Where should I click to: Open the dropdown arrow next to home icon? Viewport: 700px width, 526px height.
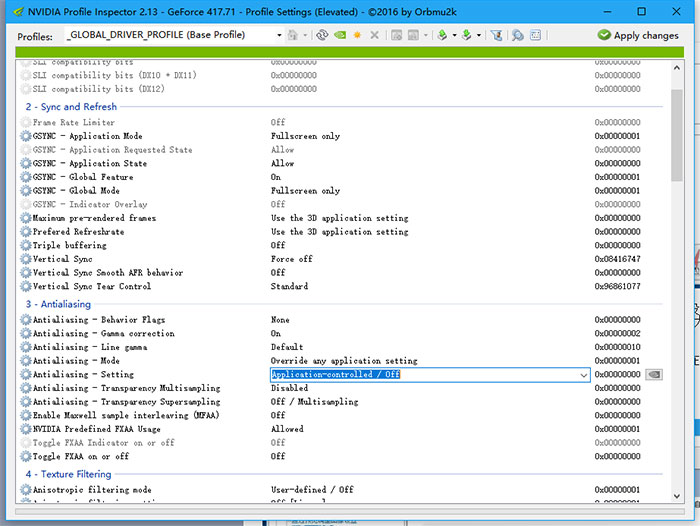tap(305, 35)
